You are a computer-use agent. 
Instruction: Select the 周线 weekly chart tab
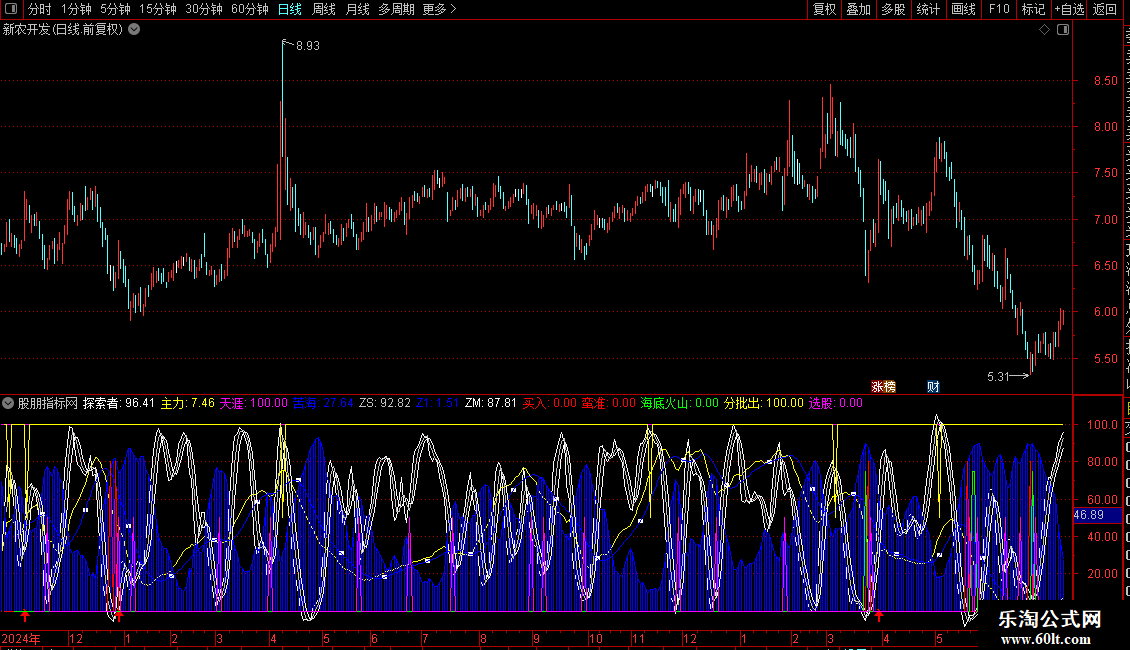click(324, 9)
